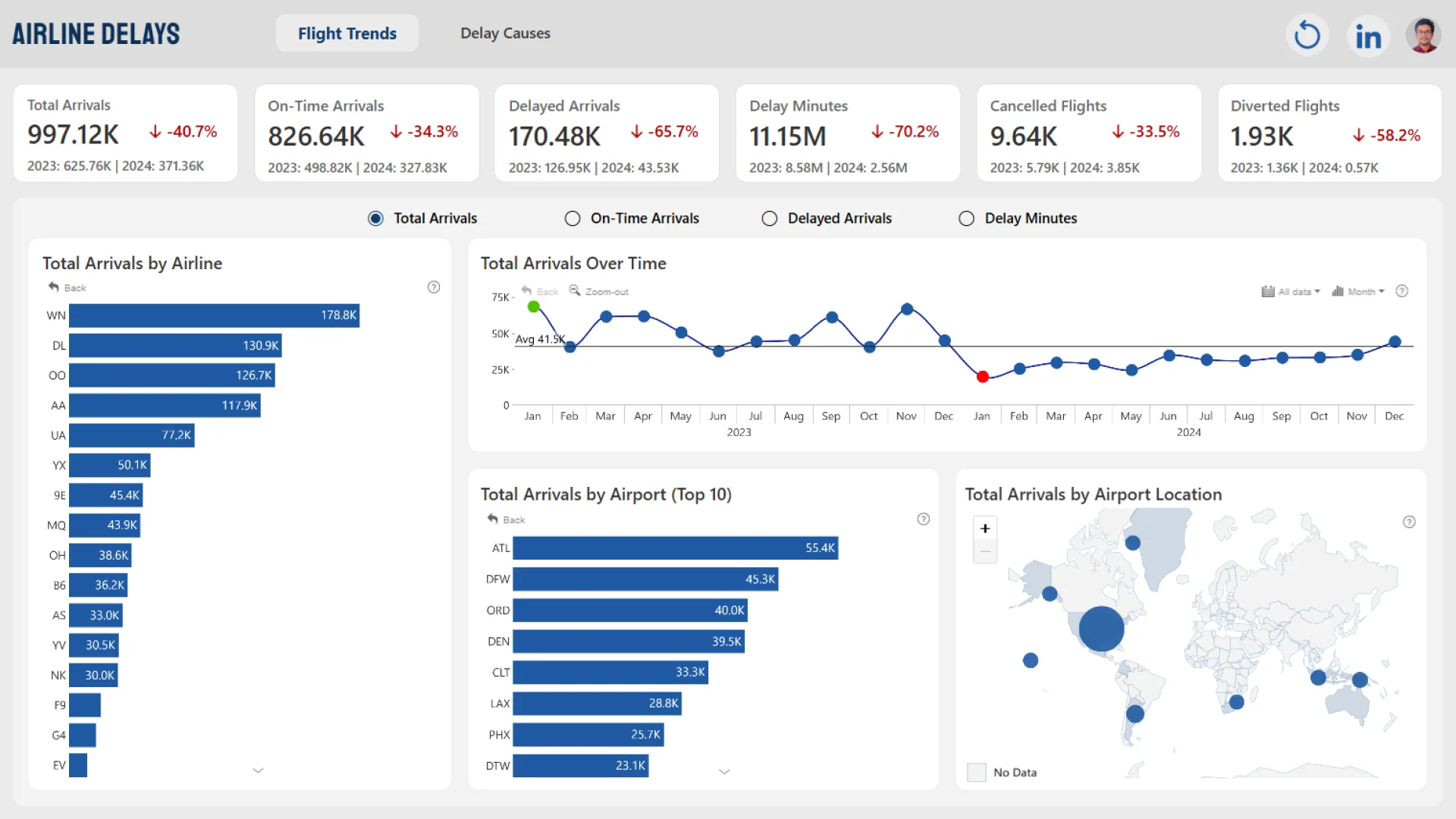Switch to the Flight Trends tab
Viewport: 1456px width, 819px height.
click(x=347, y=33)
